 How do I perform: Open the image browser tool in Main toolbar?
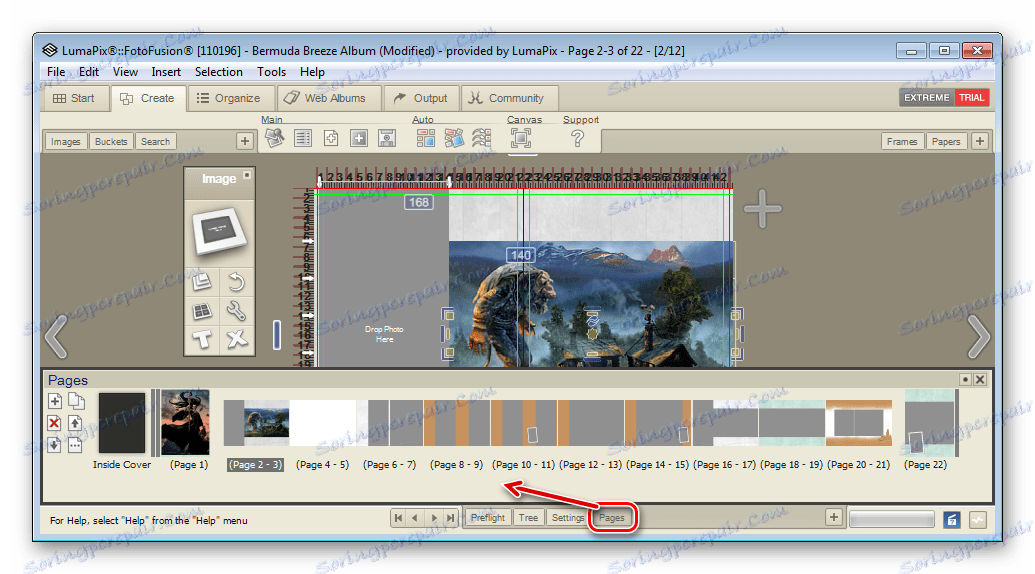[275, 138]
